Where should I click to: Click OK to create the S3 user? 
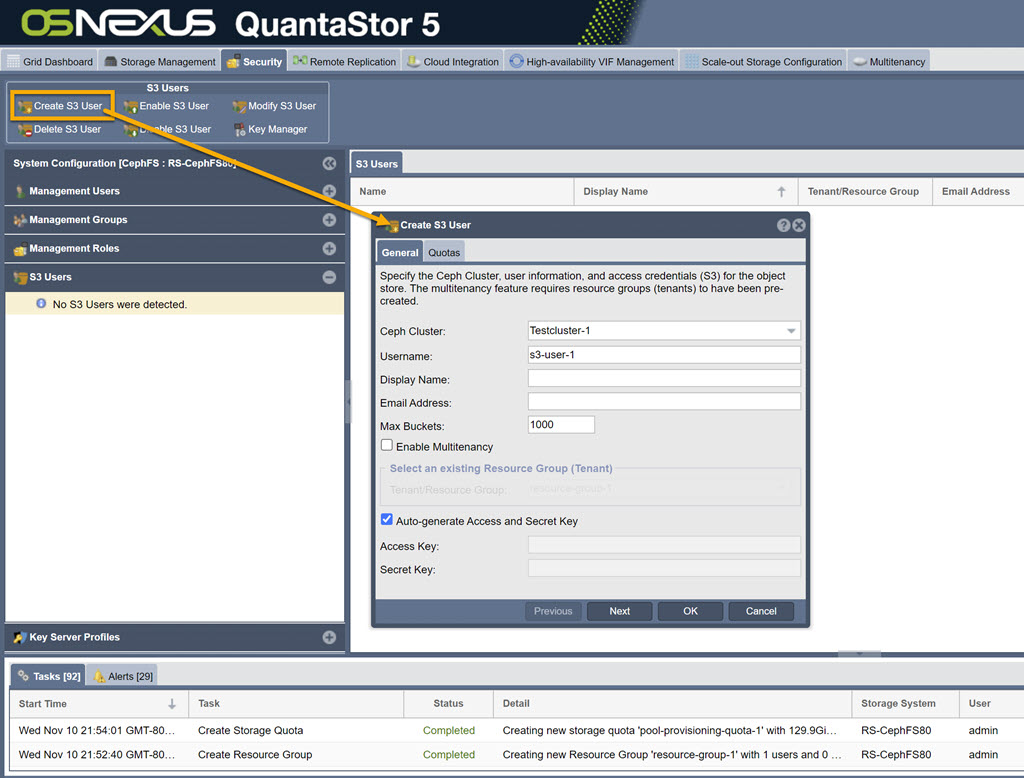690,611
